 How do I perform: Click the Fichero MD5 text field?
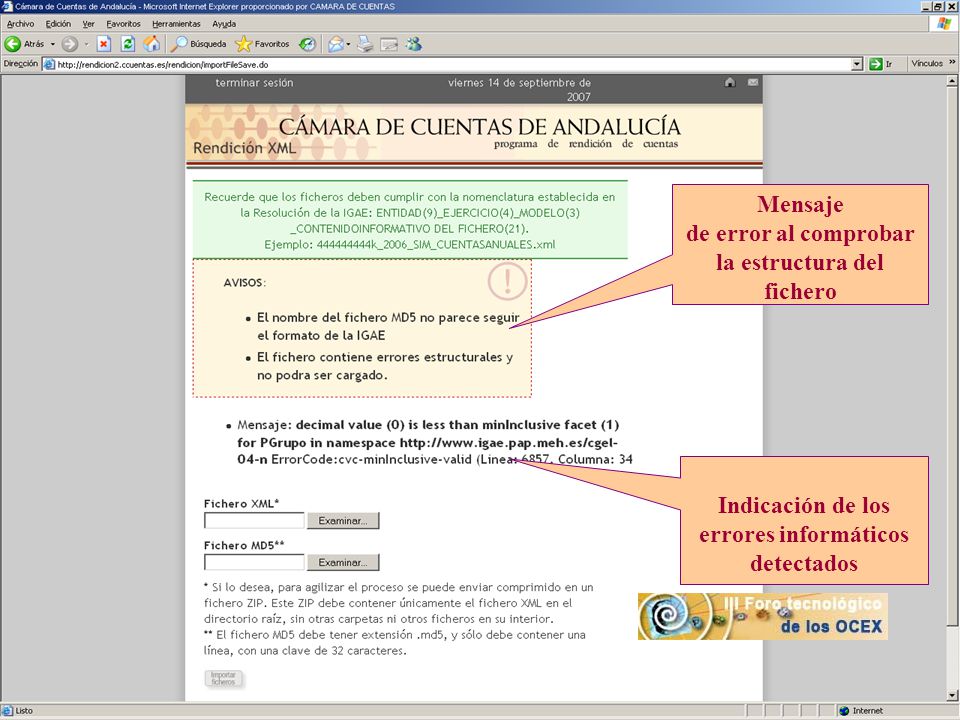254,562
